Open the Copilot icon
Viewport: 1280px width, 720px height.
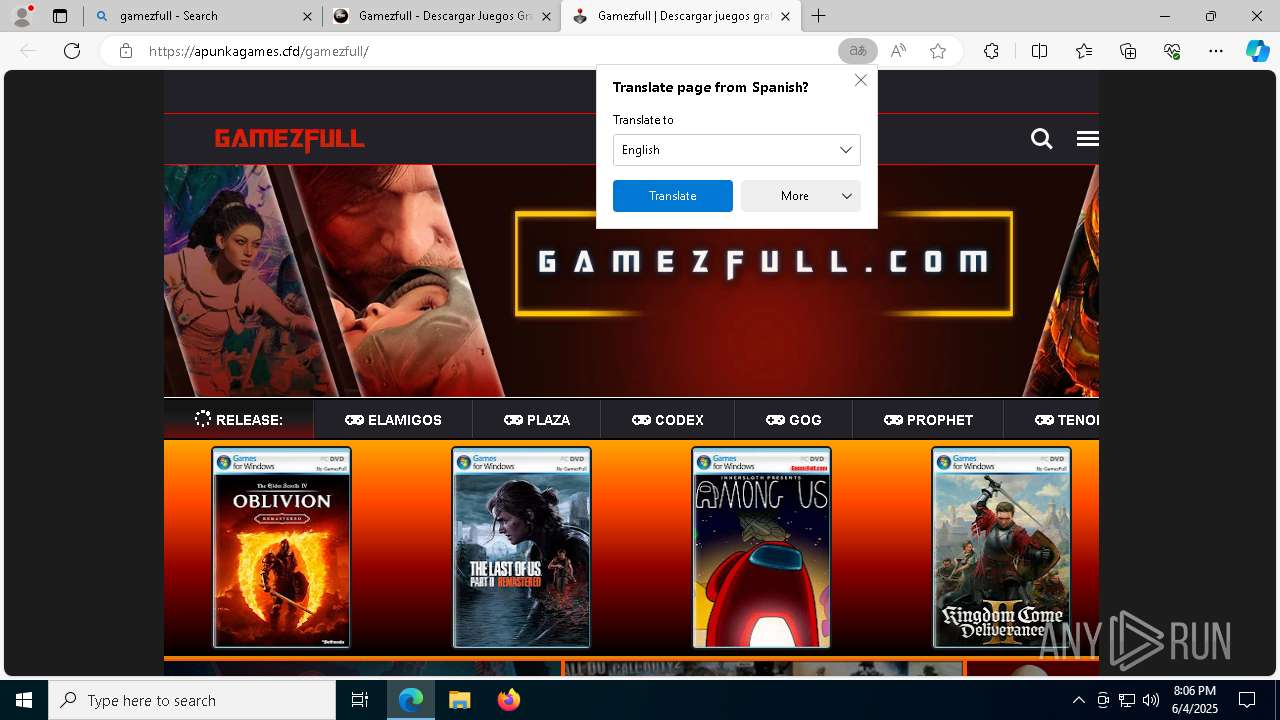click(1257, 51)
